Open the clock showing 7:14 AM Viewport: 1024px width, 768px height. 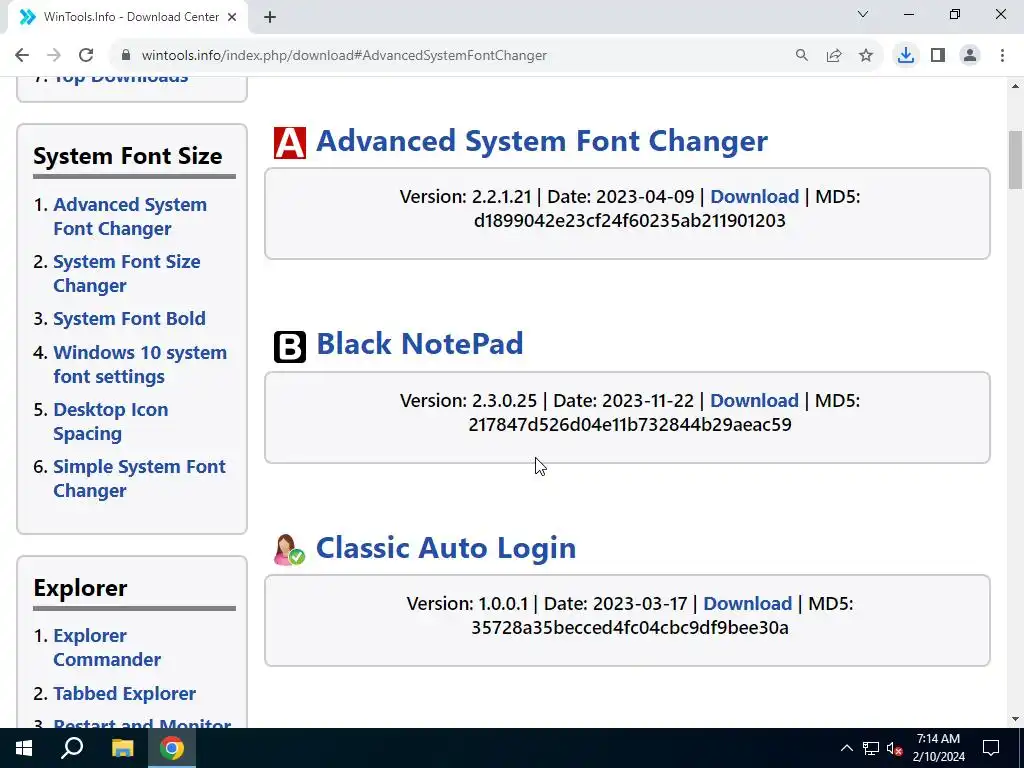tap(938, 748)
